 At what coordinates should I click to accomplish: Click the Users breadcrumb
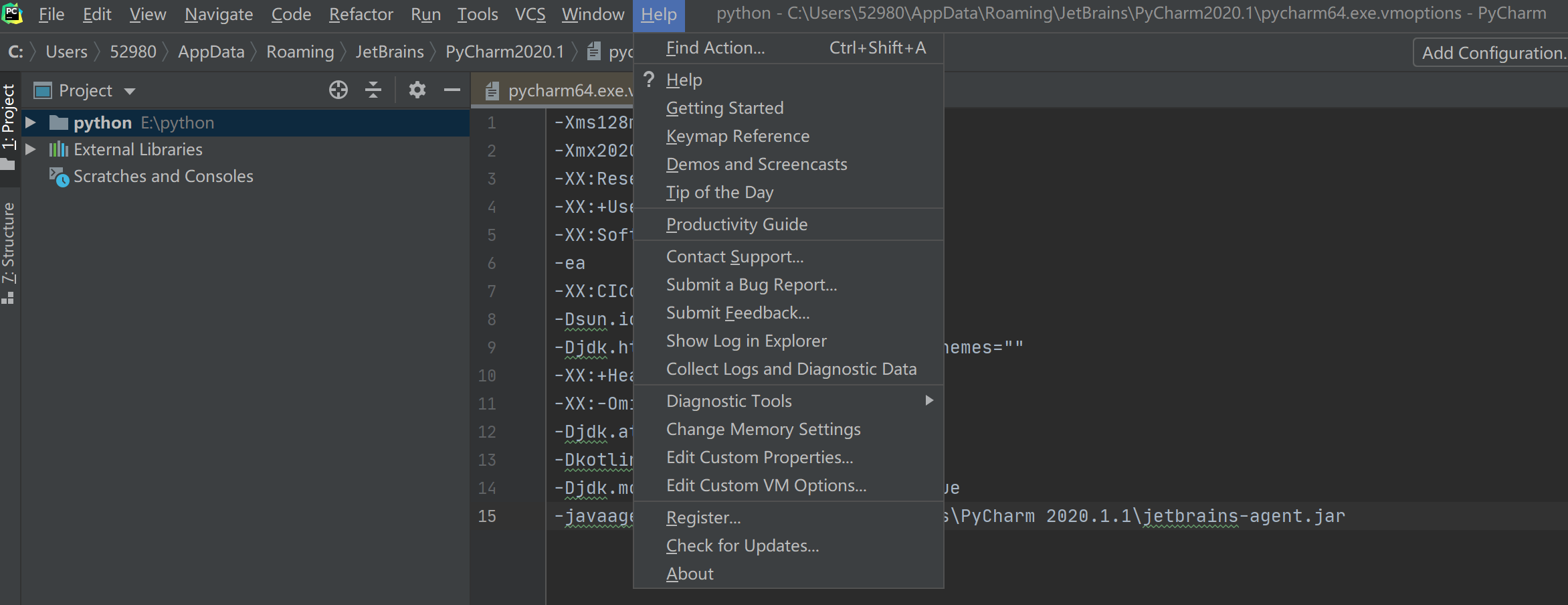click(66, 52)
